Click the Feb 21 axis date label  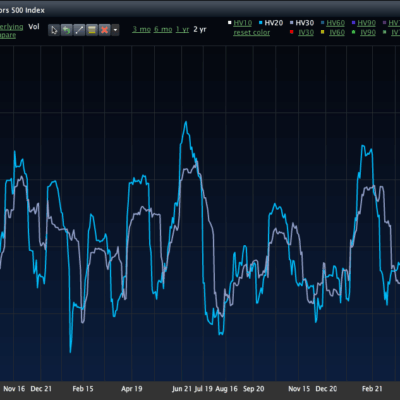(372, 389)
